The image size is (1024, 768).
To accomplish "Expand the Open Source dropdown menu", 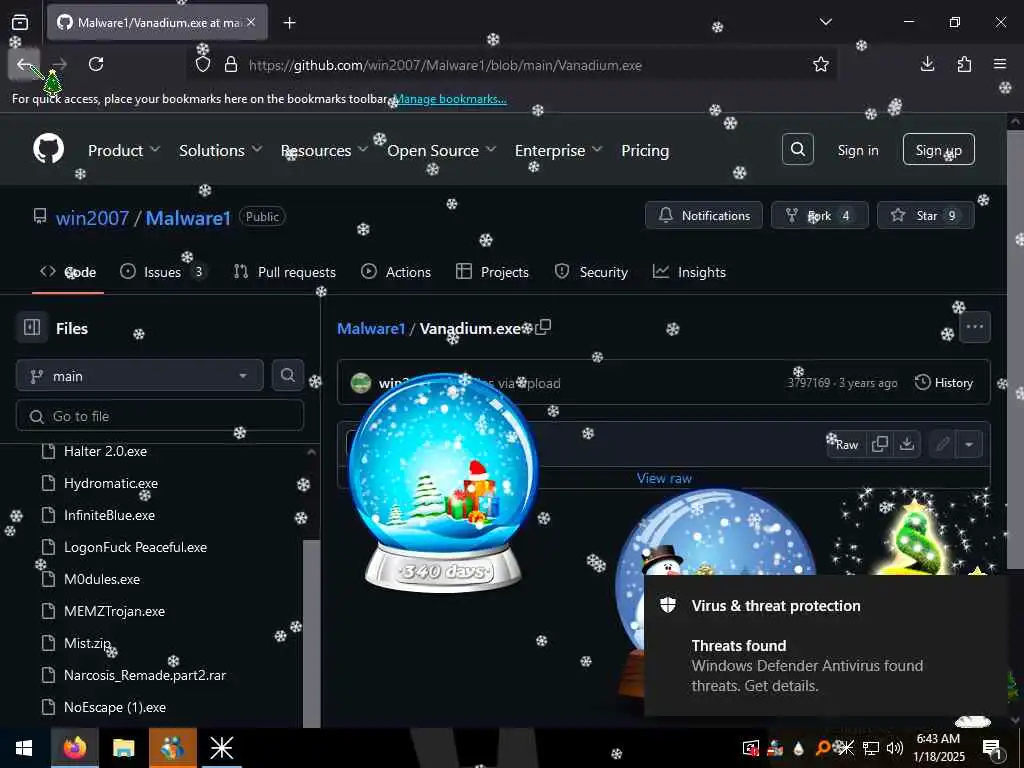I will click(441, 150).
